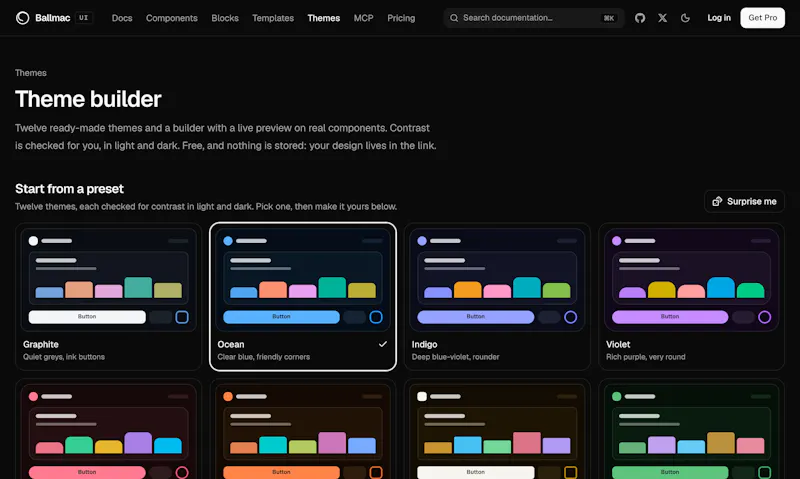Click the Log in link
The width and height of the screenshot is (800, 479).
pos(719,18)
